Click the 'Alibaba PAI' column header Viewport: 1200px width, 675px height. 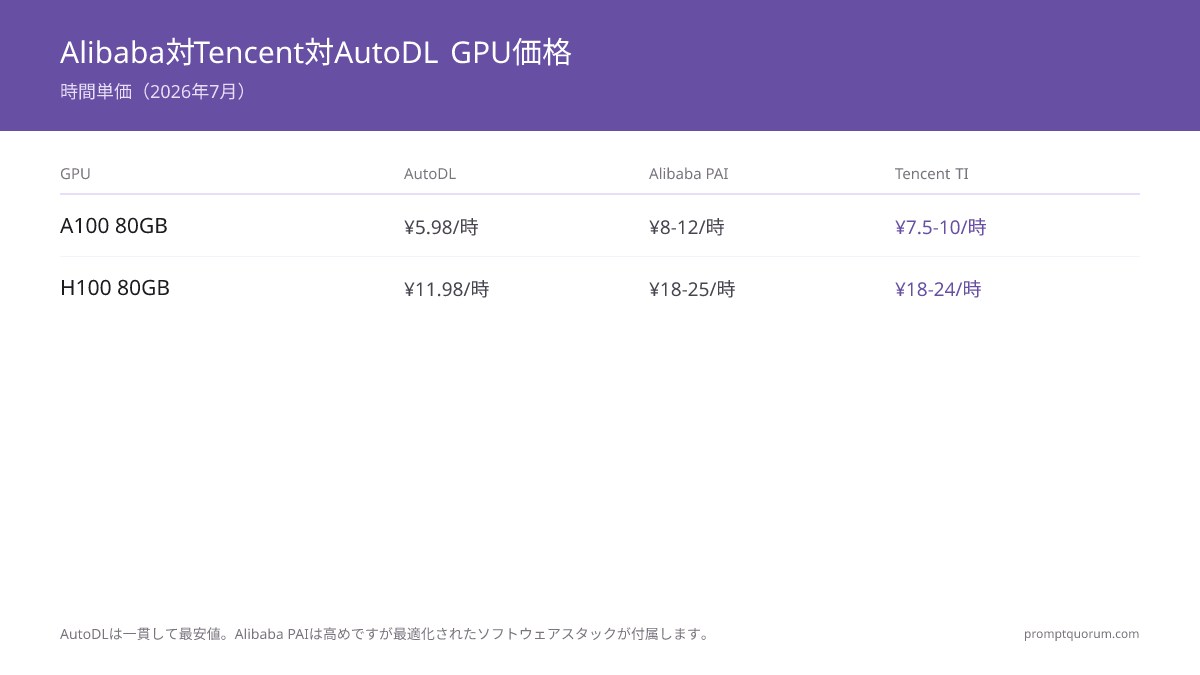(x=689, y=174)
